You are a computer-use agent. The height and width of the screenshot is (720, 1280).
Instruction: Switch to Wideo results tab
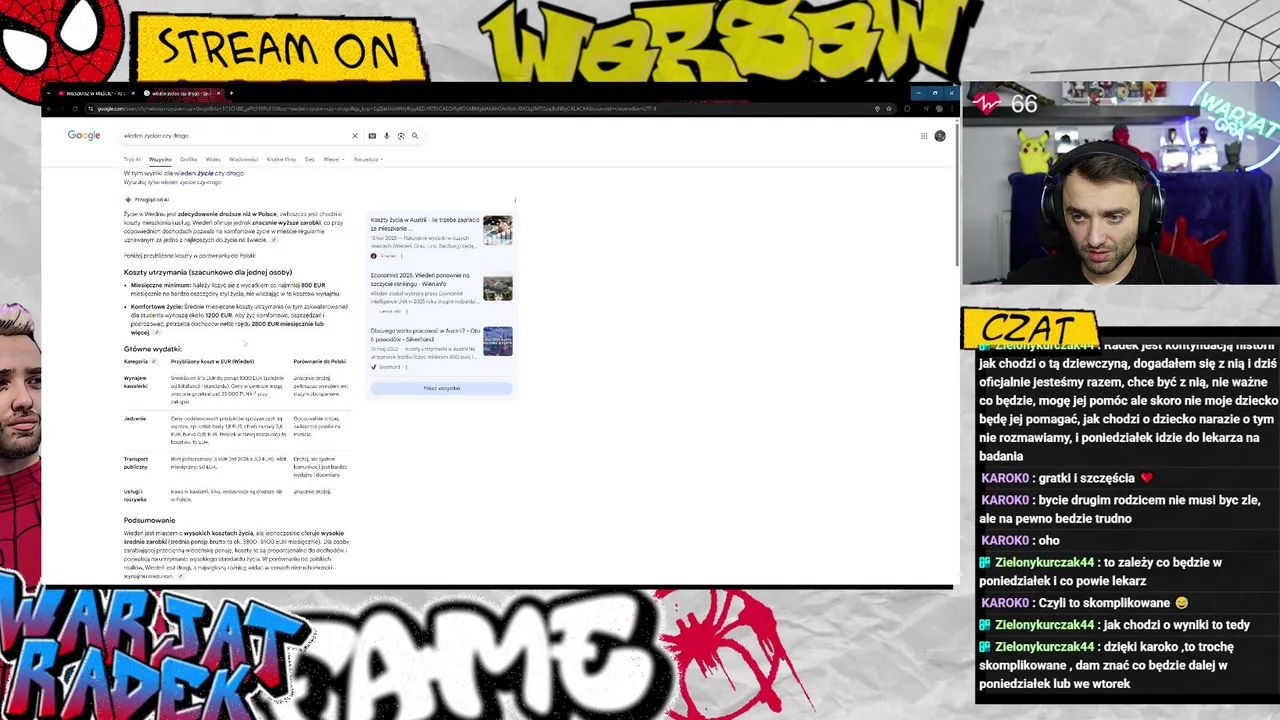213,159
